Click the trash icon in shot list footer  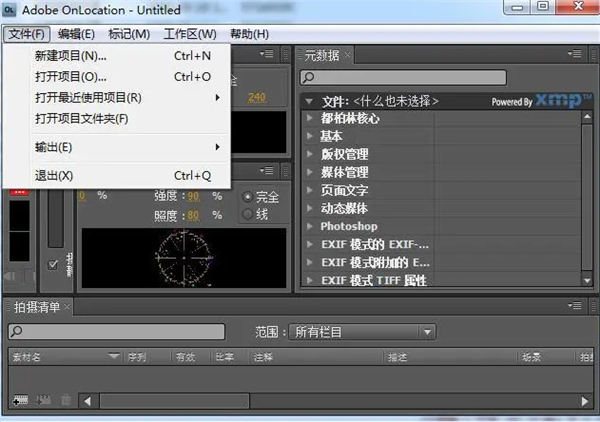(65, 401)
